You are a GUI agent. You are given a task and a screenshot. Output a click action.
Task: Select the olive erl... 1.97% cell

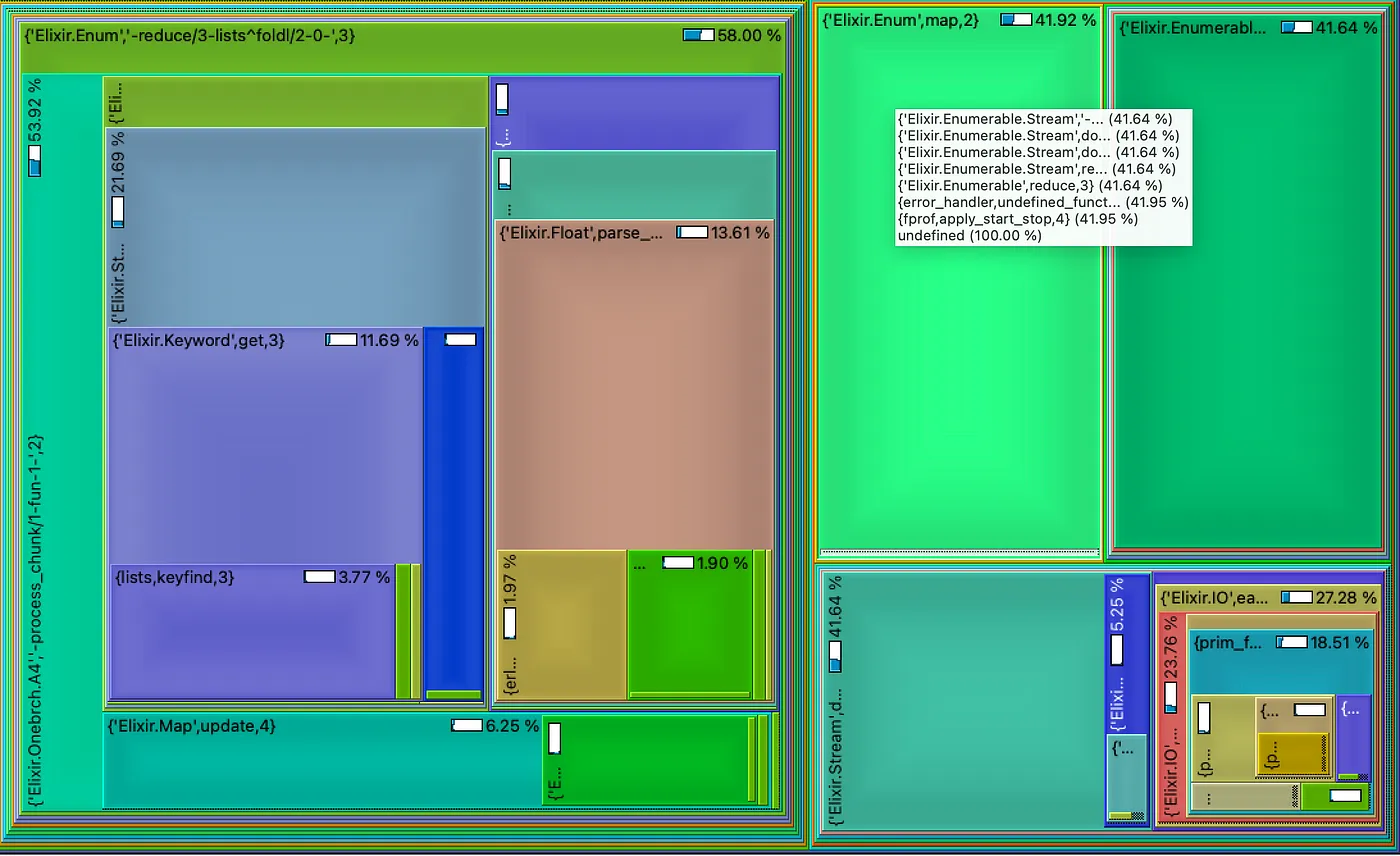coord(561,624)
